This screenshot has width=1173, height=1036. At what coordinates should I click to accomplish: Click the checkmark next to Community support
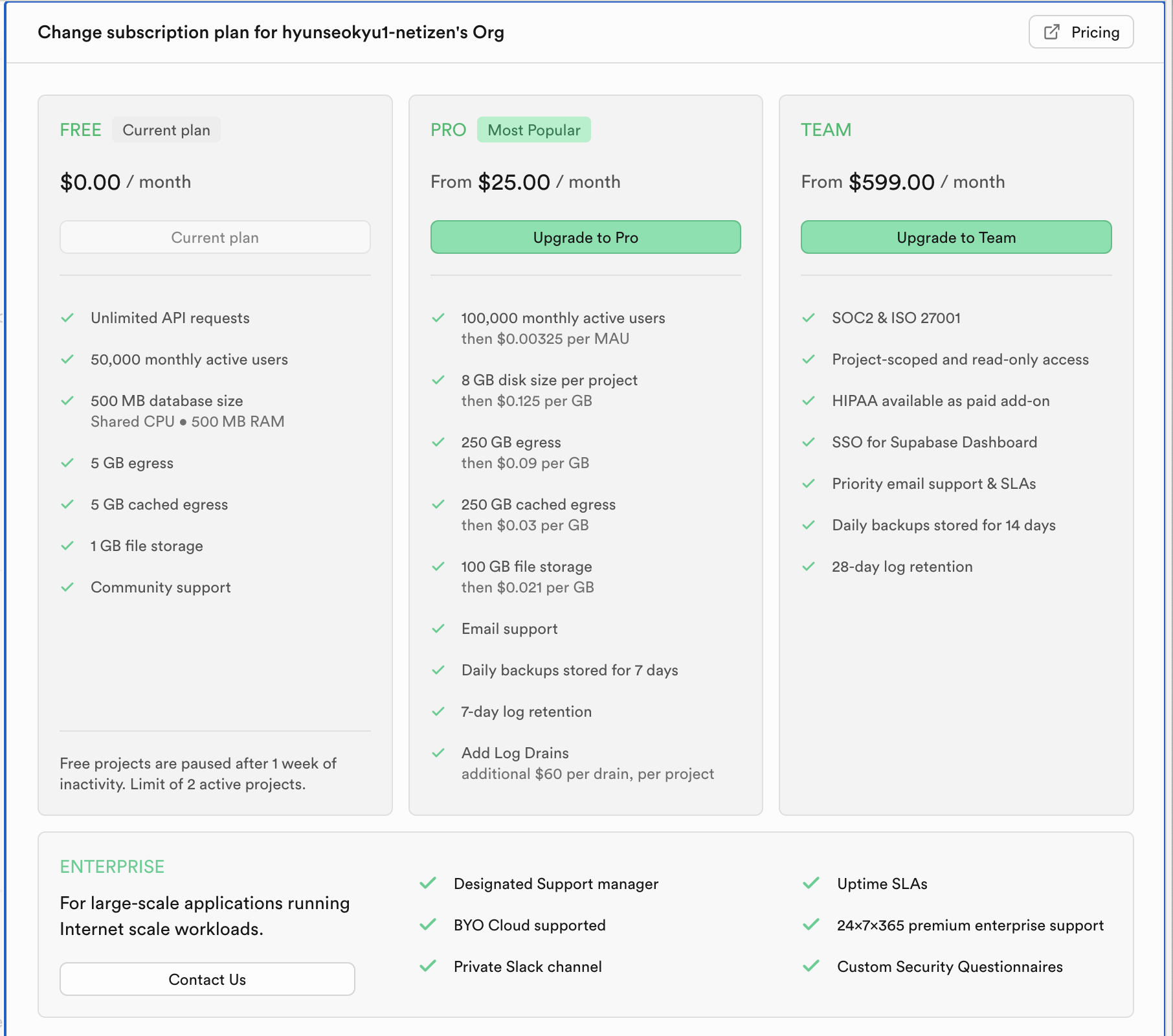67,587
